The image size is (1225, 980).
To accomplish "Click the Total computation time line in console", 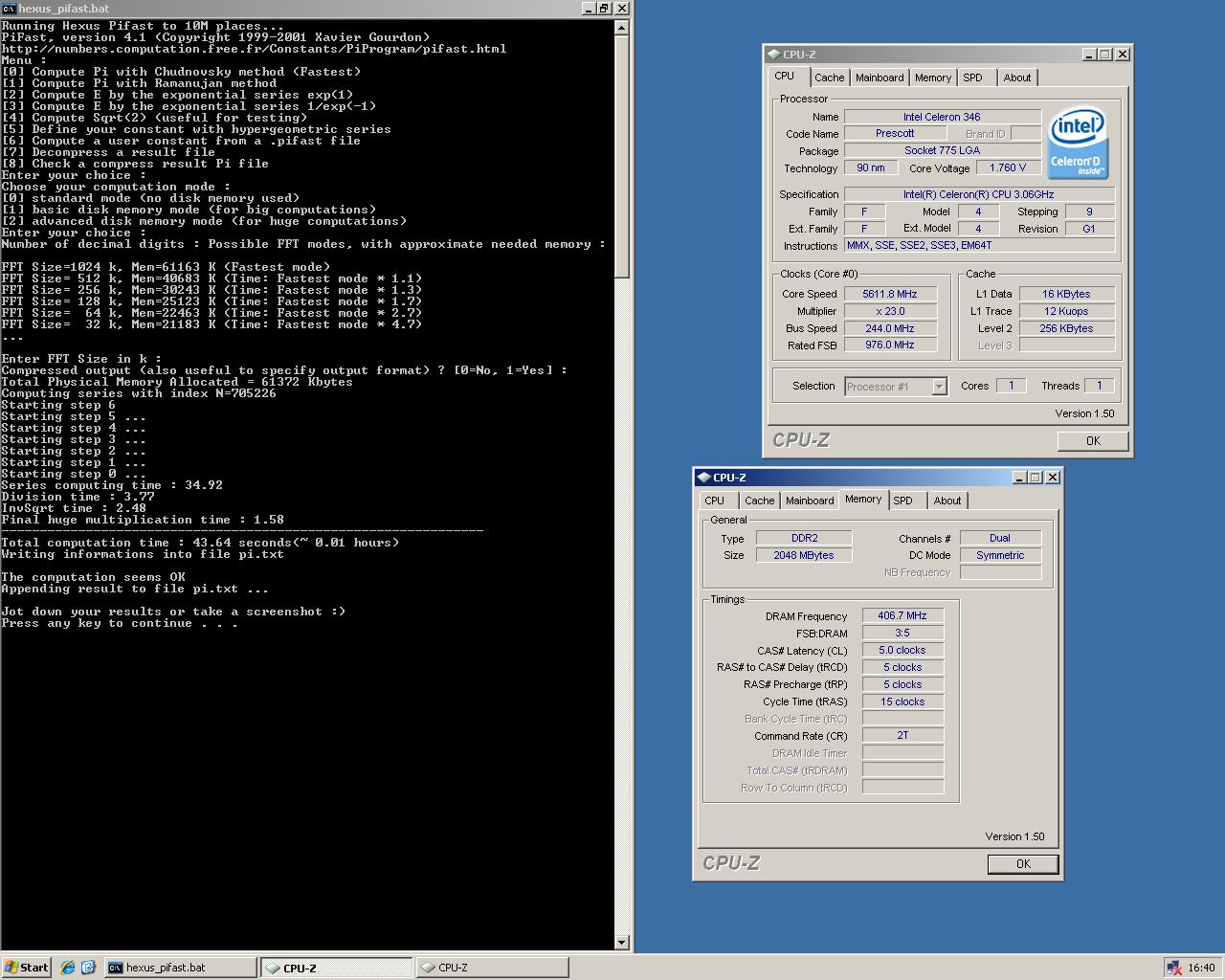I will 200,543.
